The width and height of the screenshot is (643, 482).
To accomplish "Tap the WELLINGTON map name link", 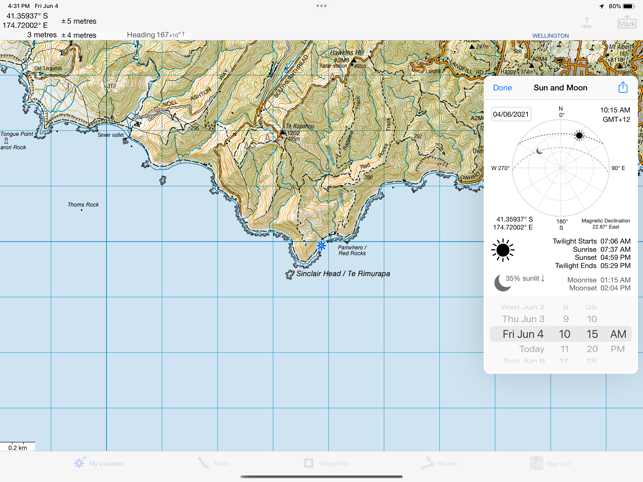I will pos(550,36).
